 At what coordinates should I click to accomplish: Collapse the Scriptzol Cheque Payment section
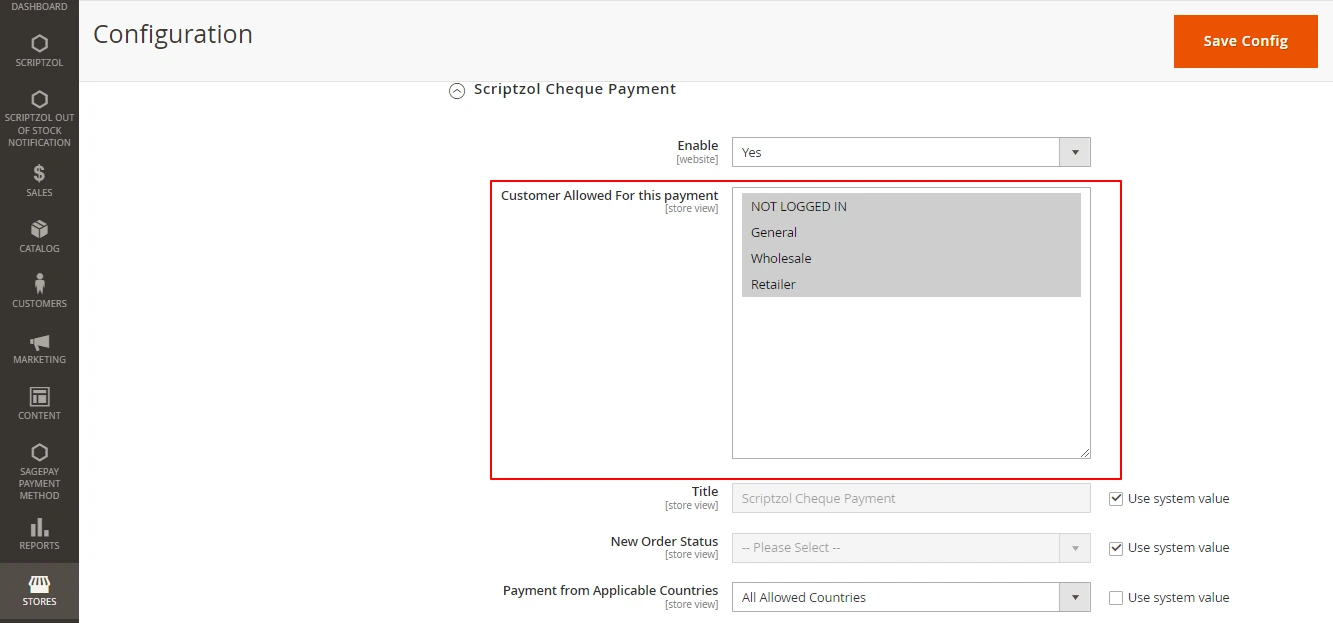457,90
